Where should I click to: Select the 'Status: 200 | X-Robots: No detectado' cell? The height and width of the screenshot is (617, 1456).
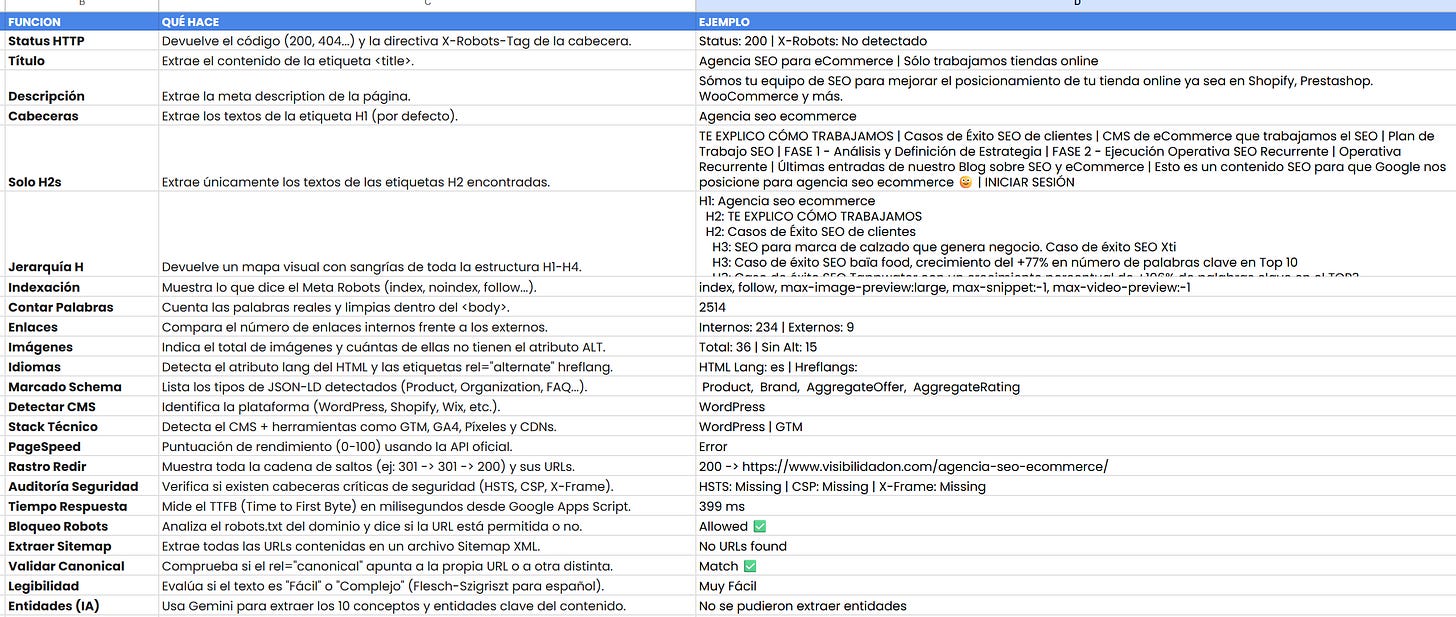tap(1075, 41)
